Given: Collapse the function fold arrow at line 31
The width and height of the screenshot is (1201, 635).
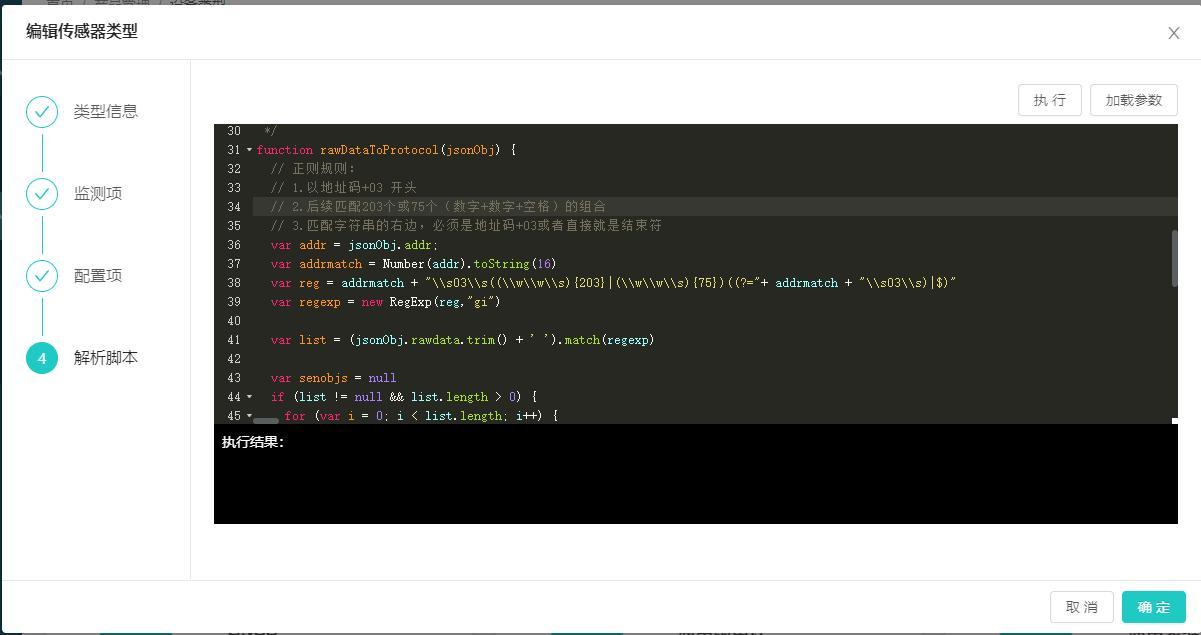Looking at the screenshot, I should tap(249, 150).
